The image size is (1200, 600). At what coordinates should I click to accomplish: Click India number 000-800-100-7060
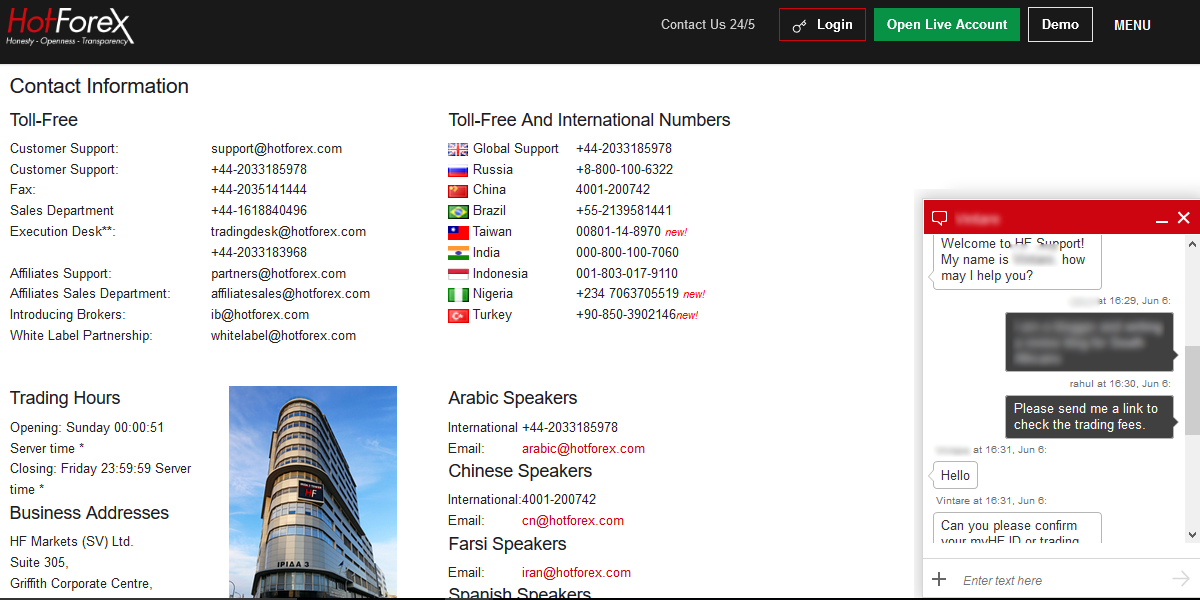pyautogui.click(x=627, y=253)
